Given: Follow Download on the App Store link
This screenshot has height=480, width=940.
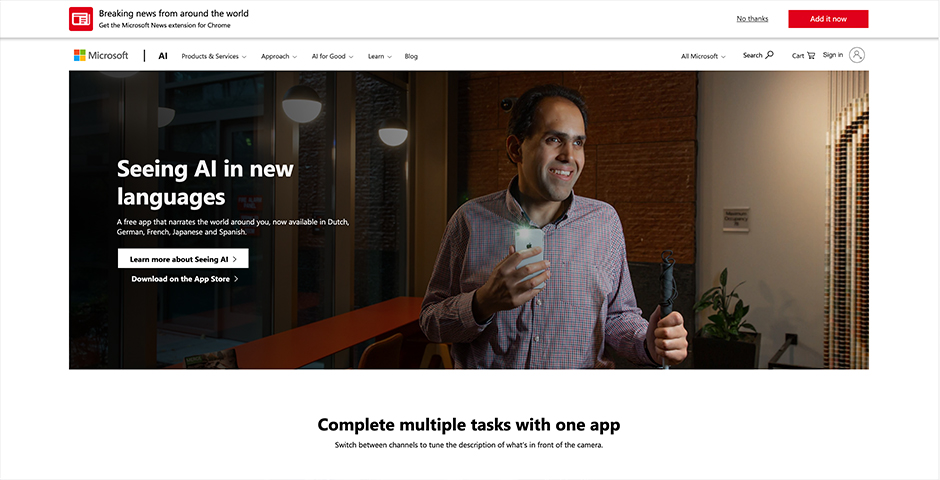Looking at the screenshot, I should [185, 279].
